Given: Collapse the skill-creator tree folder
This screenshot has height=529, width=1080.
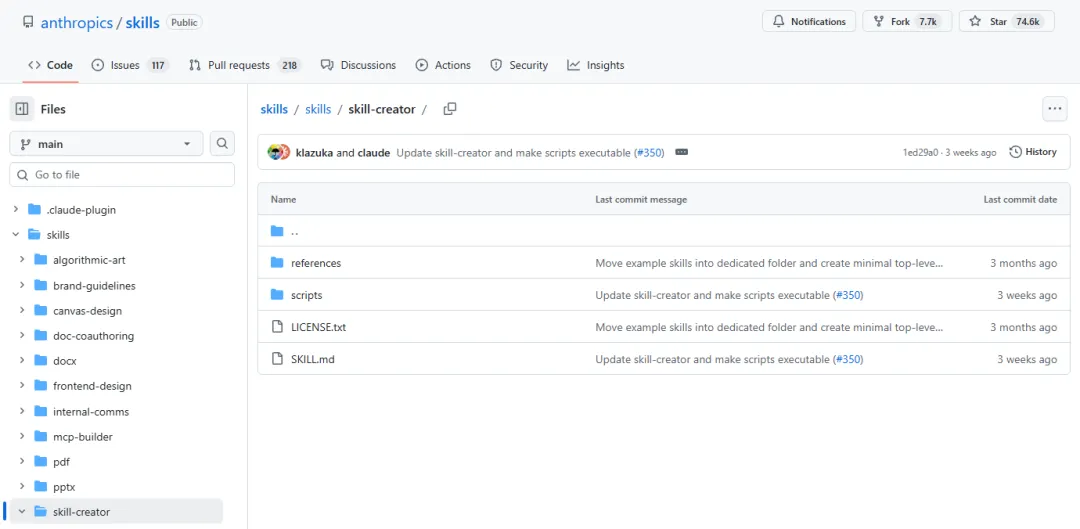Looking at the screenshot, I should pyautogui.click(x=22, y=512).
